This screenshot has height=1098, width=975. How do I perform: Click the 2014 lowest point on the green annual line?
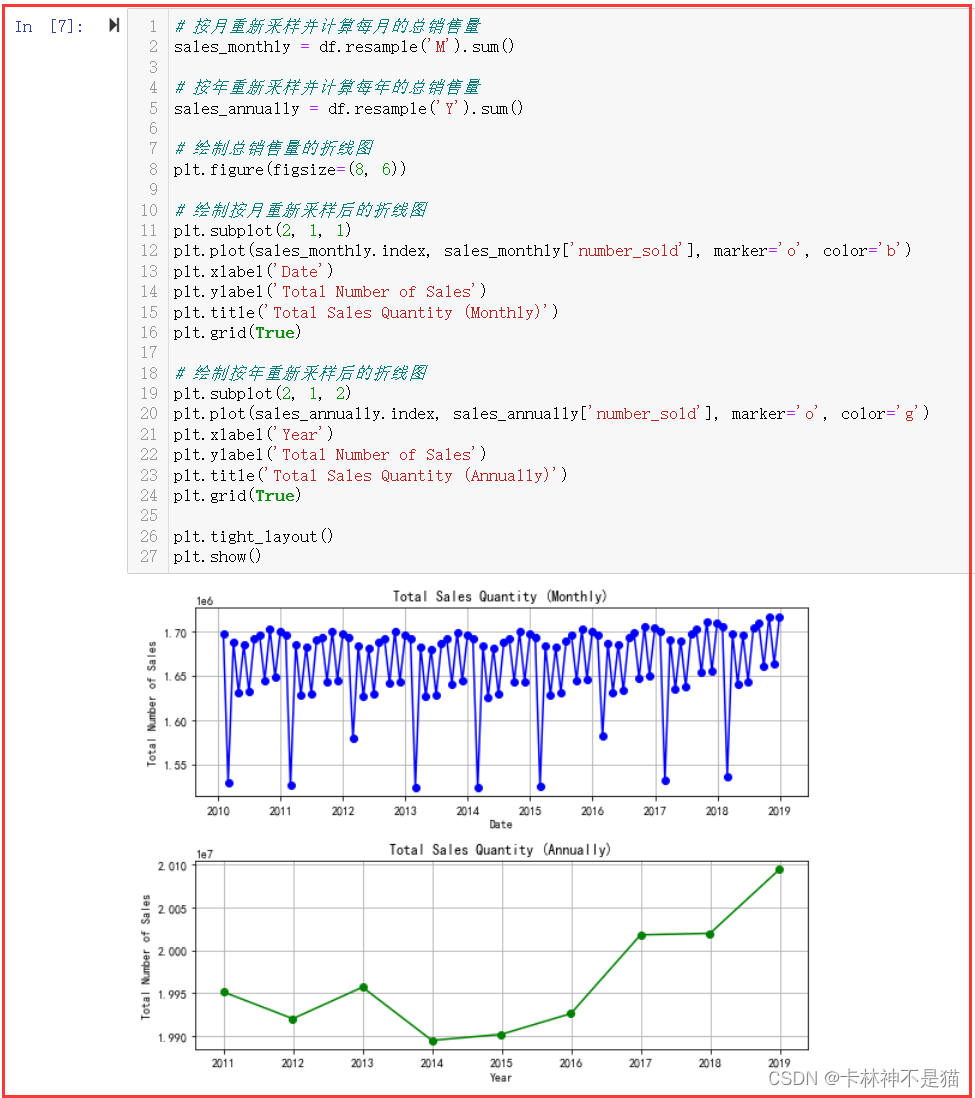pos(432,1041)
